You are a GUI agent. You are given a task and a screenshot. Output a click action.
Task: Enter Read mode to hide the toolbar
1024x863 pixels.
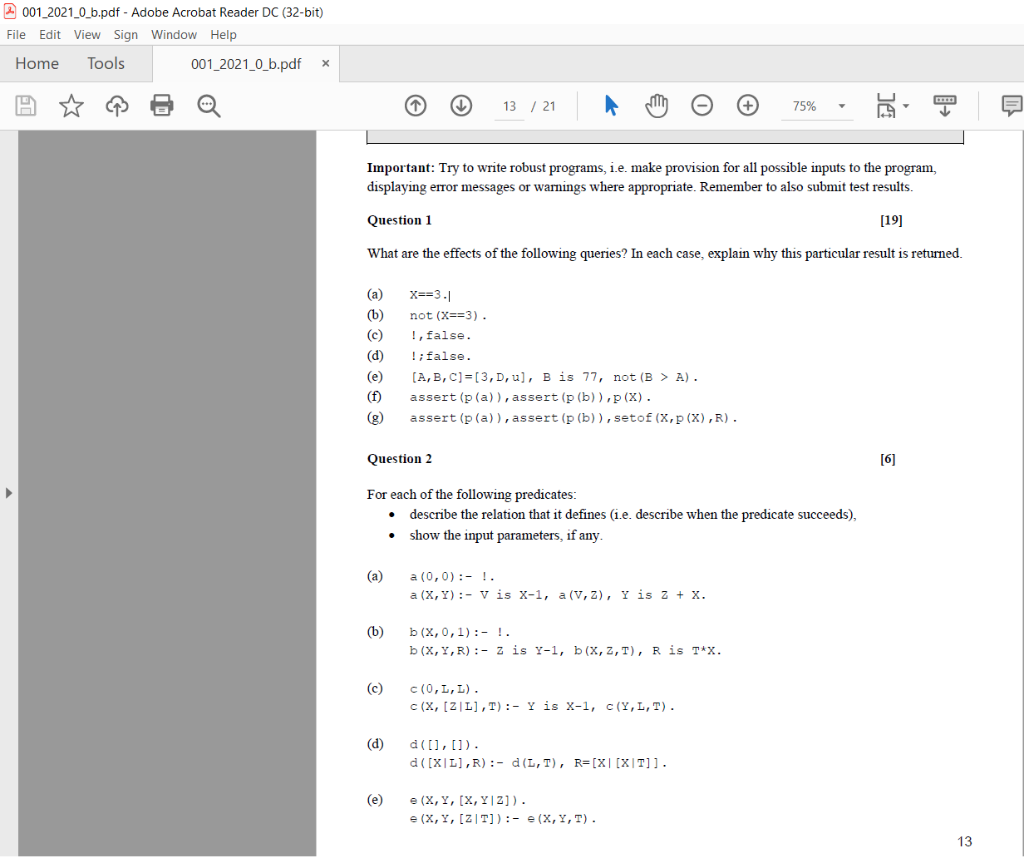coord(944,105)
